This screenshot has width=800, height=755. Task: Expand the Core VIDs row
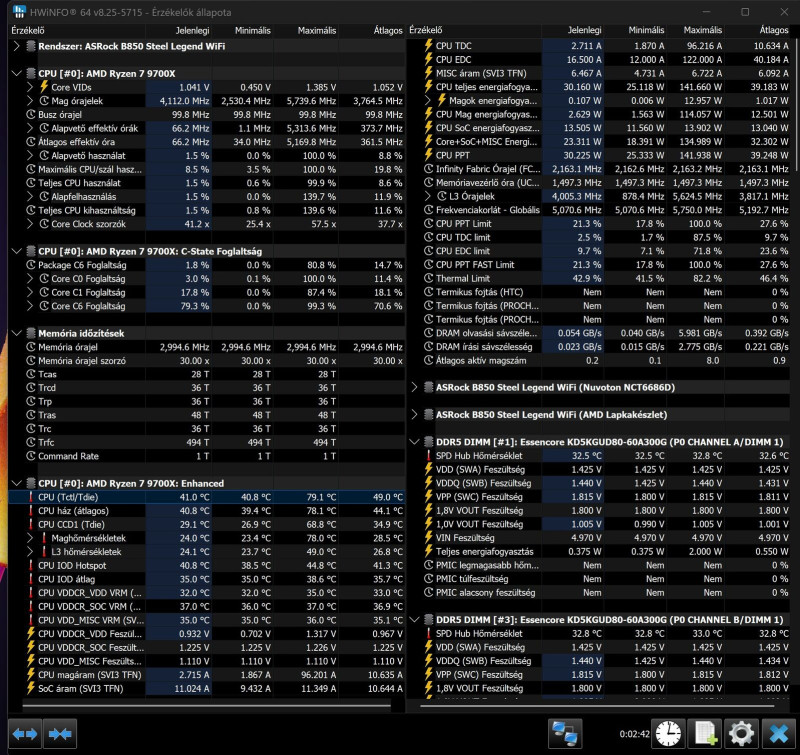(30, 87)
